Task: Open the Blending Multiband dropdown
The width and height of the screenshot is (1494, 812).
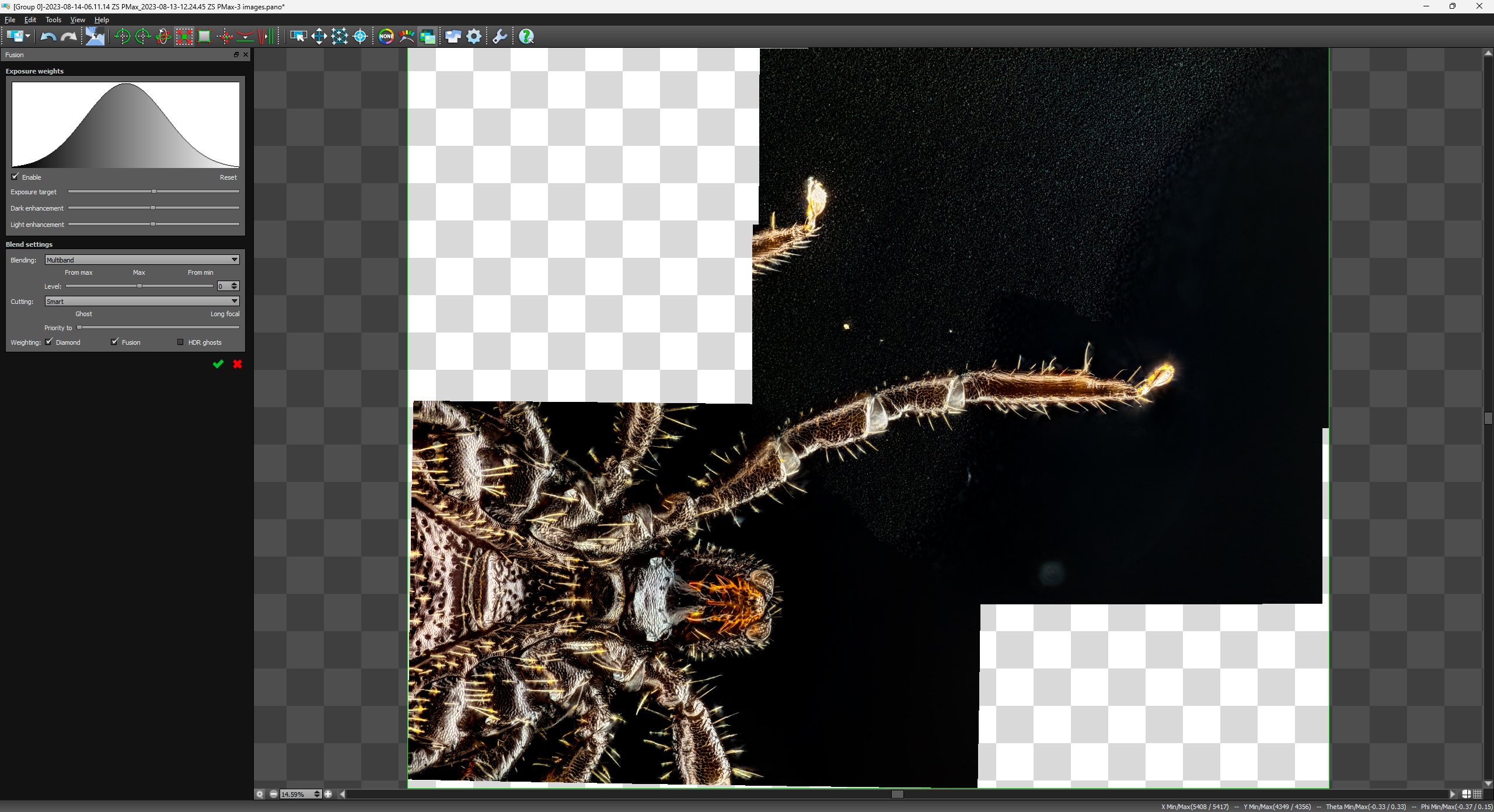Action: [142, 260]
